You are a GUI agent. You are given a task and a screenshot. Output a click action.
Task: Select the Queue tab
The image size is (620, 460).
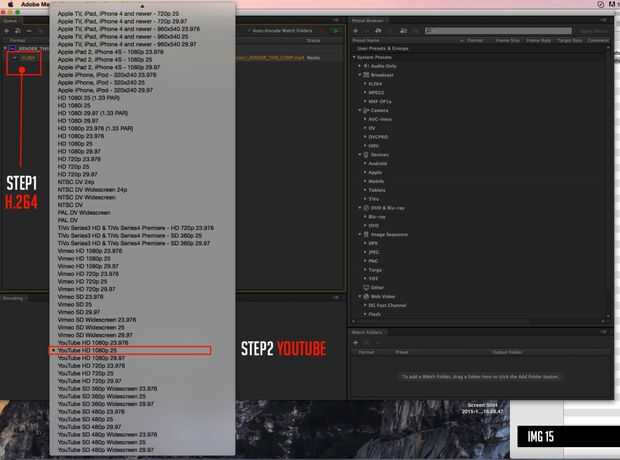click(x=10, y=20)
